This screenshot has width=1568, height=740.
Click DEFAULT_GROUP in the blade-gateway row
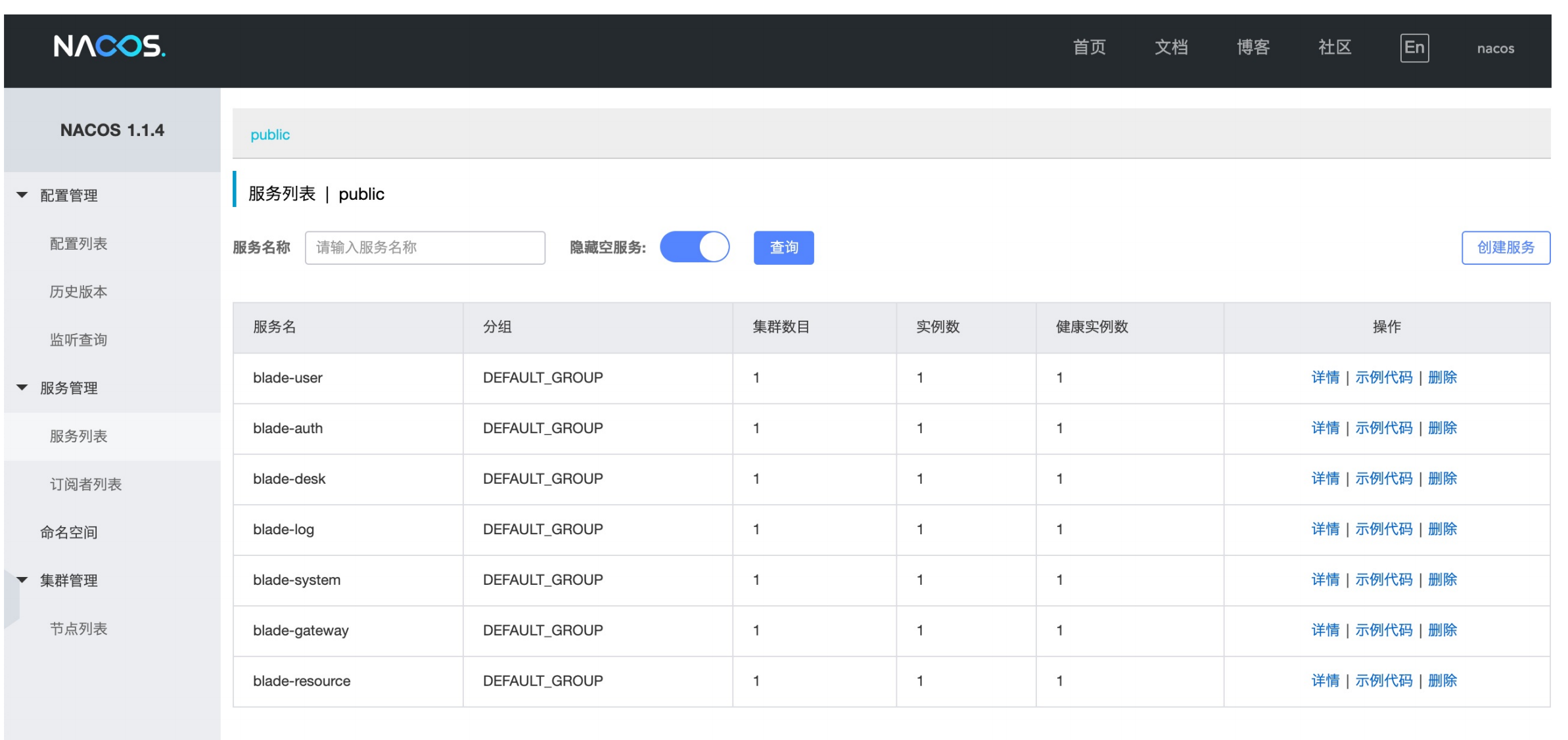tap(543, 631)
